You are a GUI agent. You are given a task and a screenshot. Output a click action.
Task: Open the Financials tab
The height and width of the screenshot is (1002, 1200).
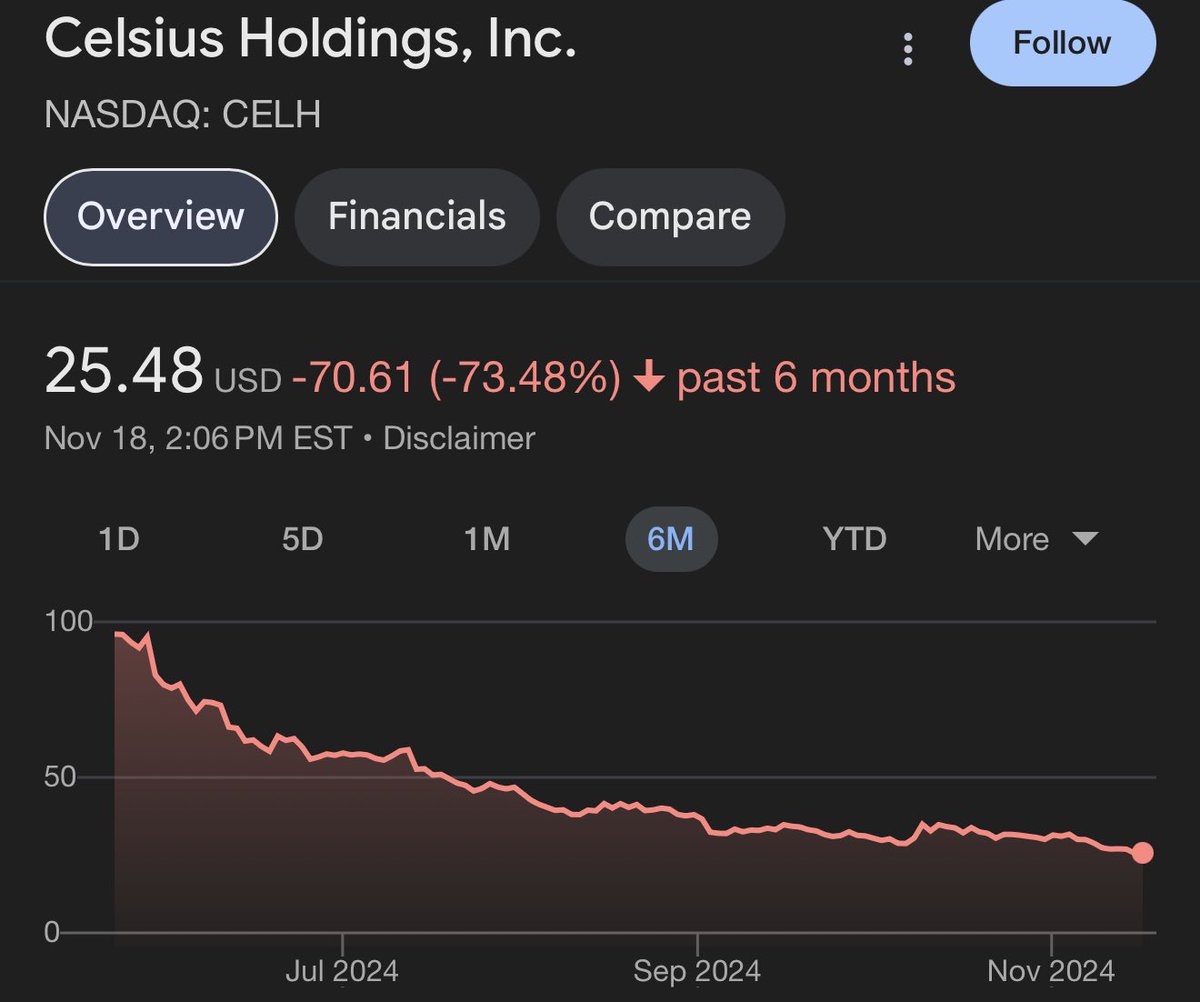click(417, 217)
